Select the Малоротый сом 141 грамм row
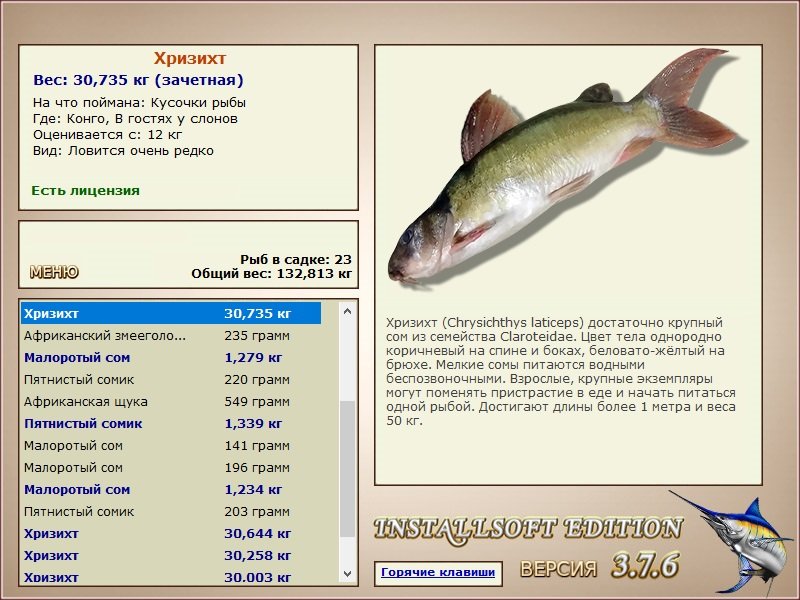The height and width of the screenshot is (600, 800). 171,445
